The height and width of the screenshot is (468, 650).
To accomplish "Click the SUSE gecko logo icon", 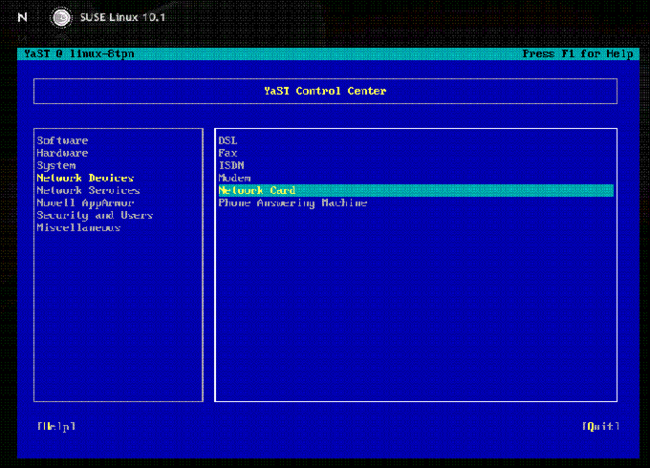I will 61,17.
